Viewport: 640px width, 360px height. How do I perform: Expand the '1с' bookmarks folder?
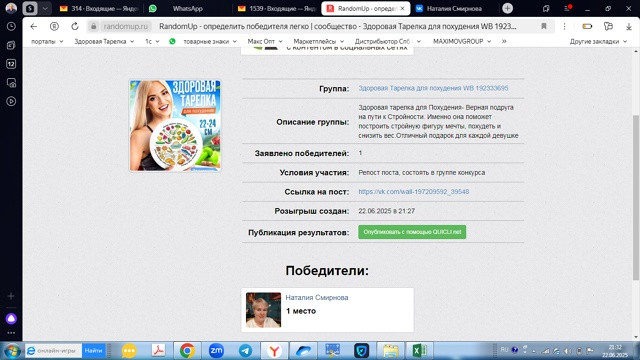point(152,41)
